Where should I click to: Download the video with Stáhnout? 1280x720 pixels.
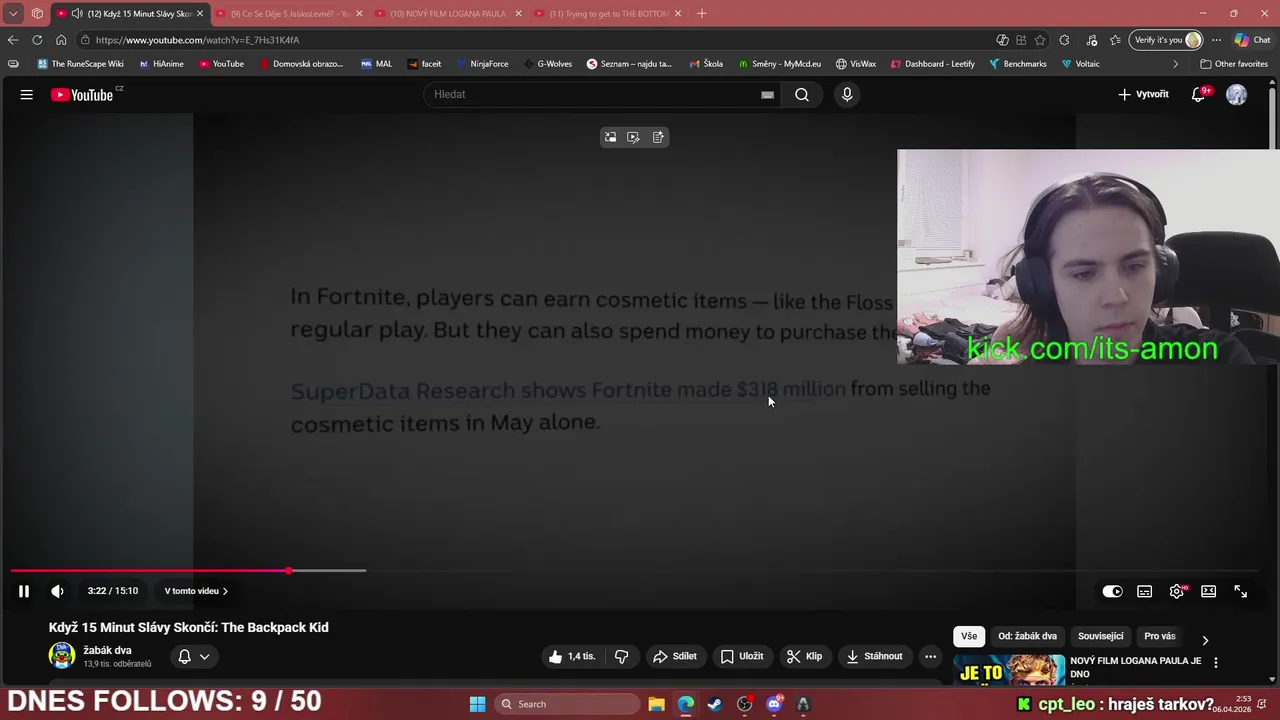(875, 656)
